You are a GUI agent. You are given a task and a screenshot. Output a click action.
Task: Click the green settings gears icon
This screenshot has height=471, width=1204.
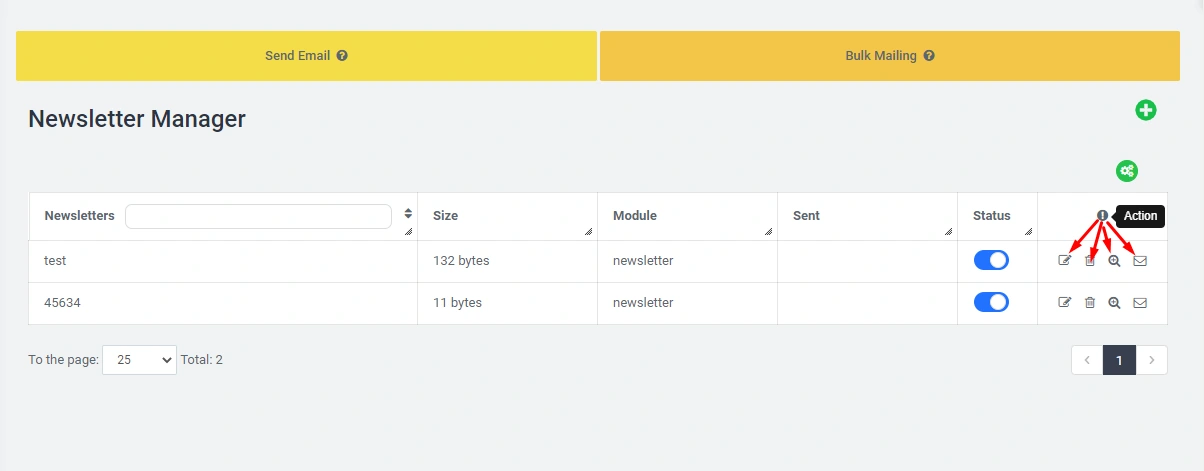[x=1127, y=171]
